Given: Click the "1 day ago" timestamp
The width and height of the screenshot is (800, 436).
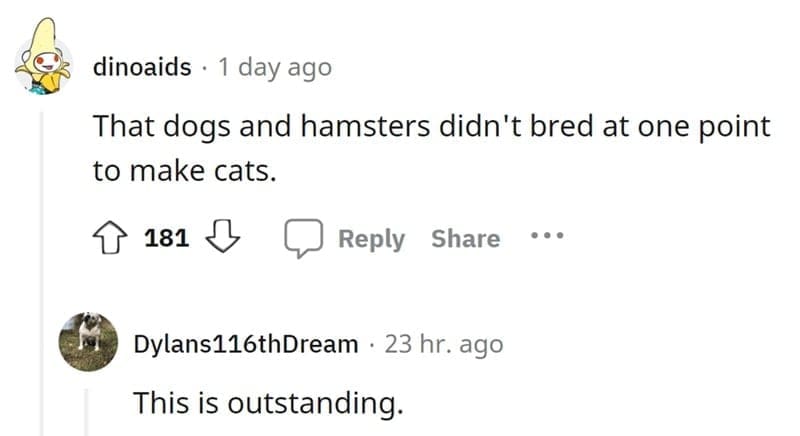Looking at the screenshot, I should [275, 67].
